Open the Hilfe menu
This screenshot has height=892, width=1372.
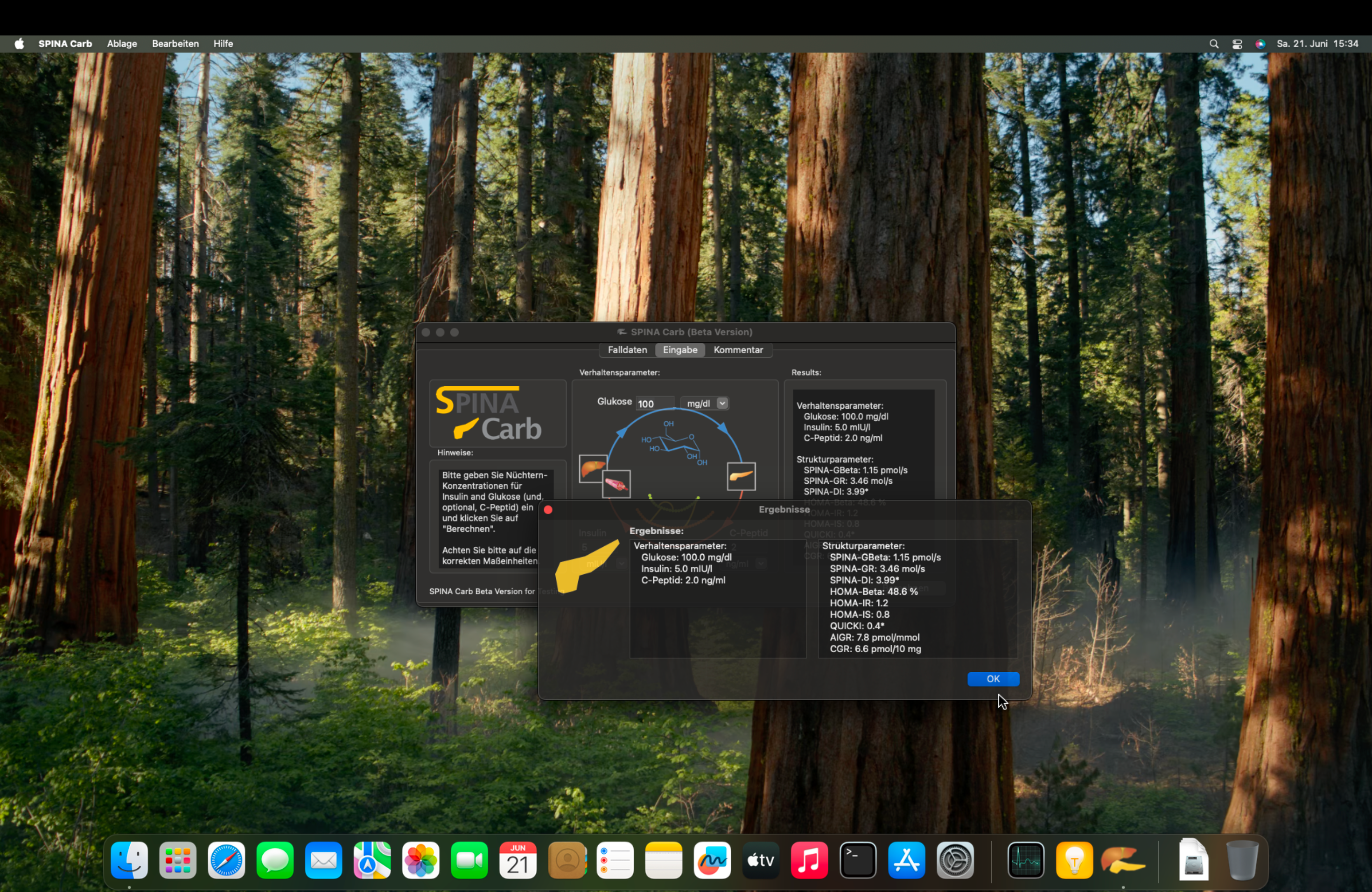click(x=223, y=44)
